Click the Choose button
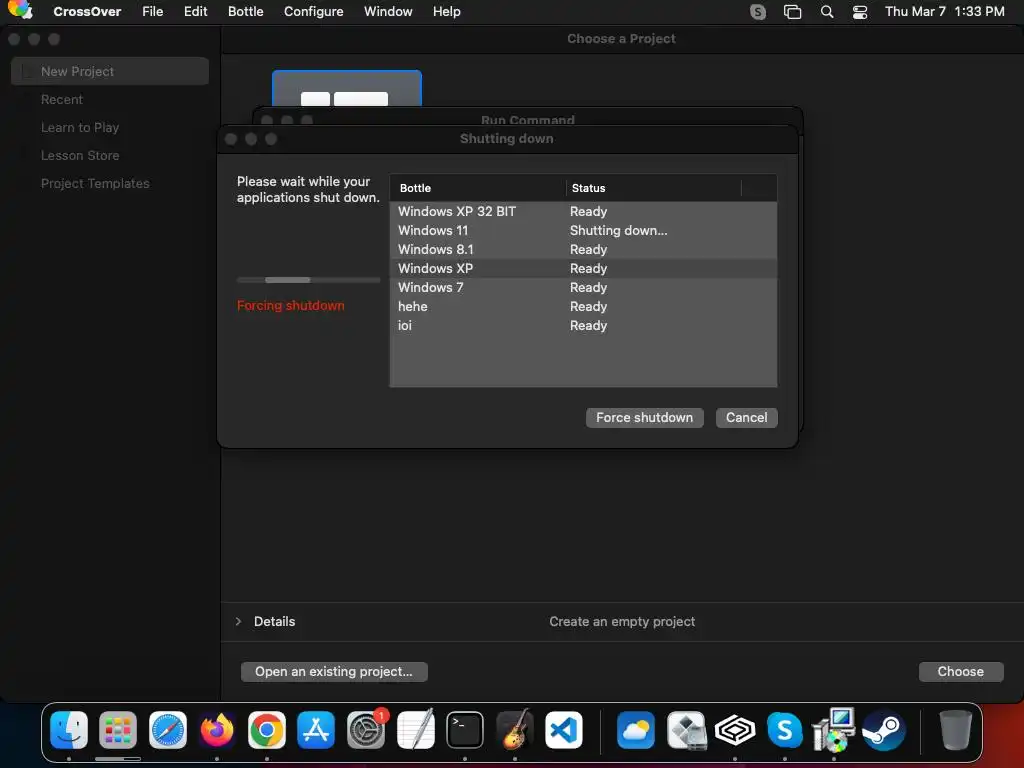Screen dimensions: 1024x768 [960, 671]
